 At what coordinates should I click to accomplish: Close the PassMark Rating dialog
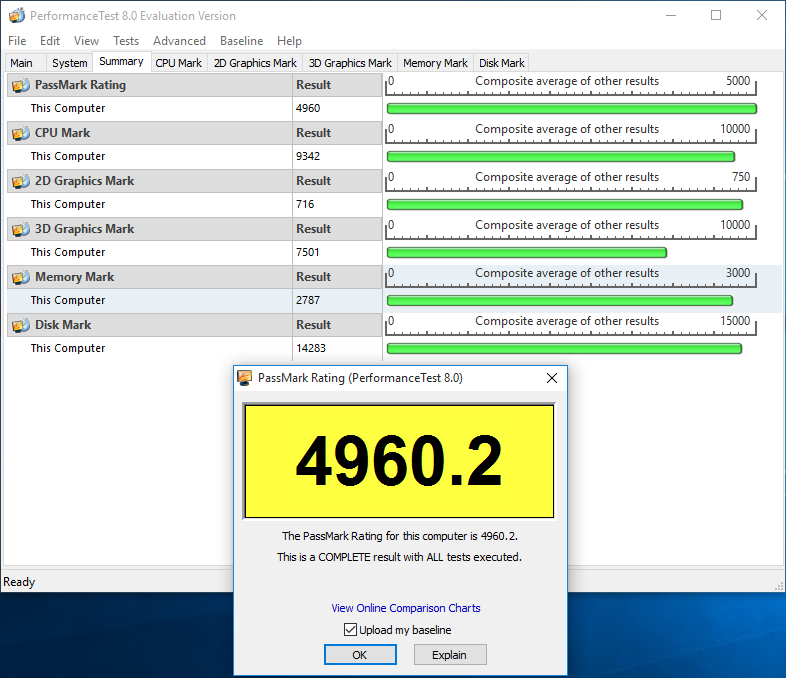[551, 378]
